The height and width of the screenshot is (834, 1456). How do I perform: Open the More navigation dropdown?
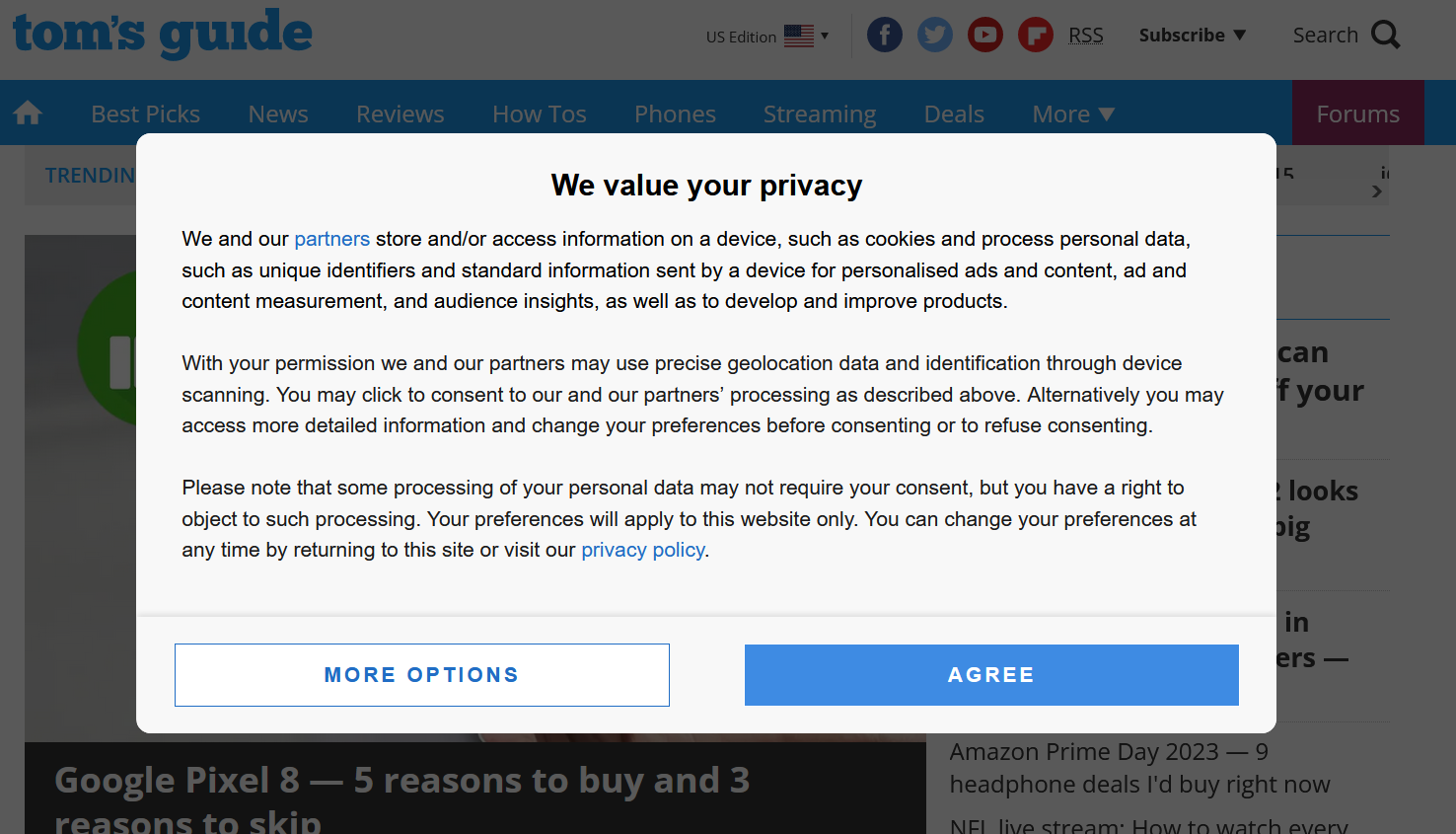click(x=1072, y=113)
